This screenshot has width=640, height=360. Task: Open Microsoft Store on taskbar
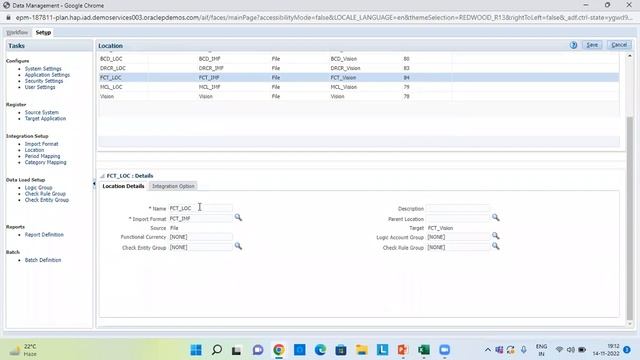[341, 350]
